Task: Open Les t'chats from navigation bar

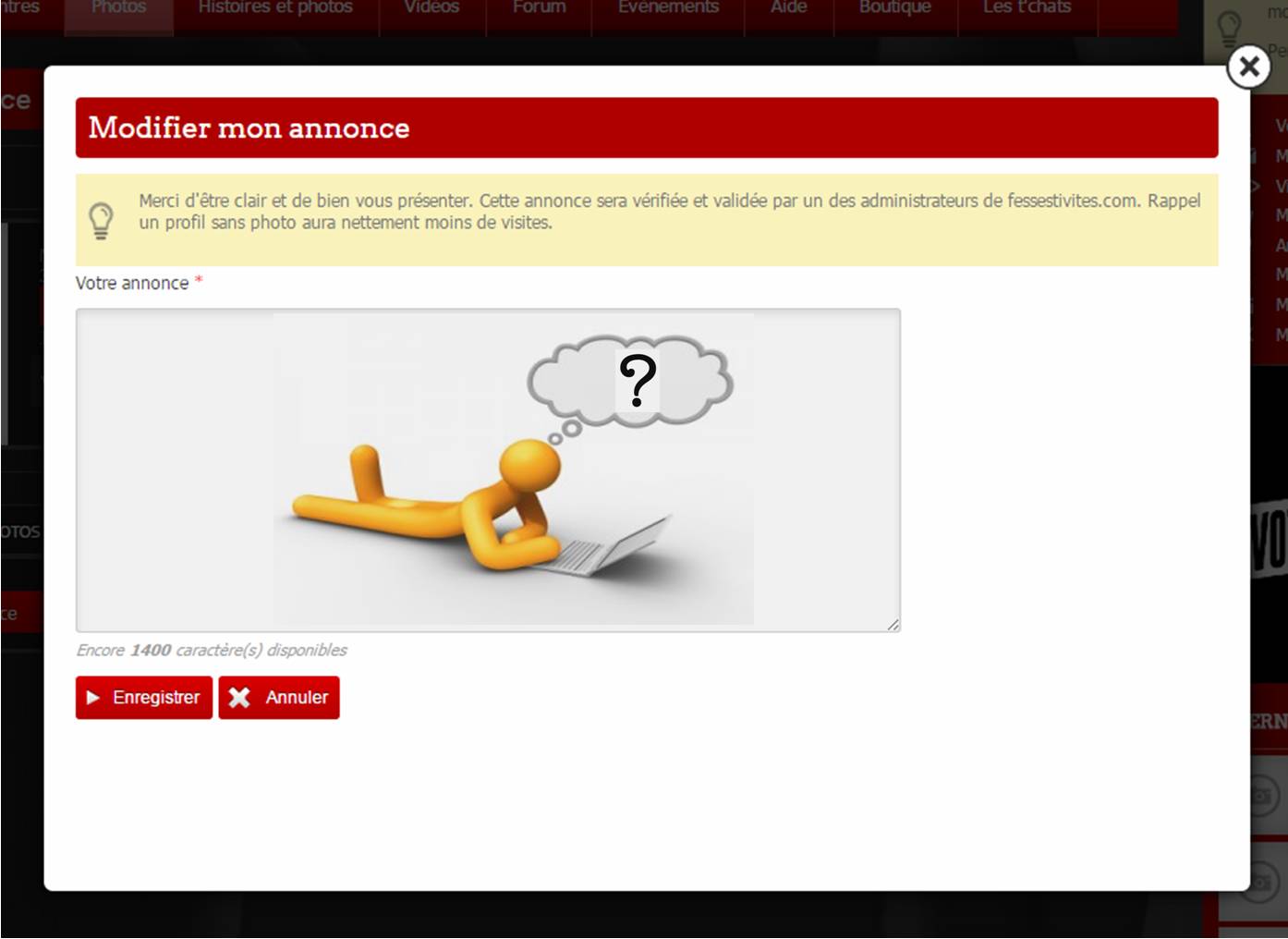Action: (x=1027, y=9)
